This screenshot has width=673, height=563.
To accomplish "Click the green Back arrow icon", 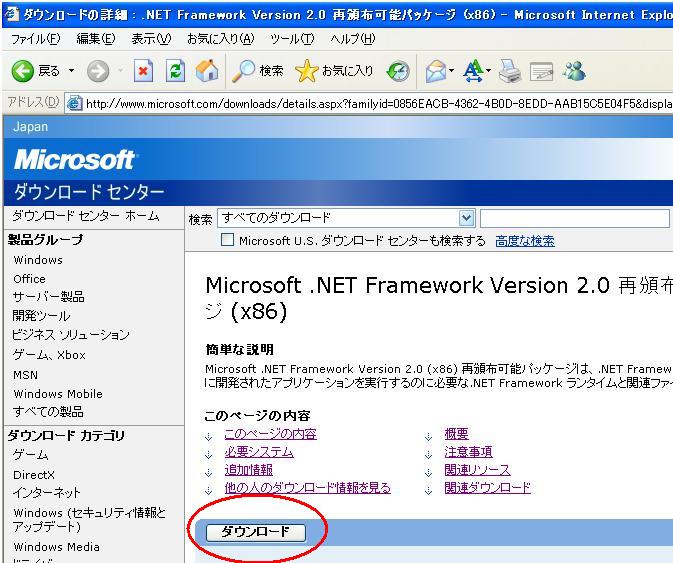I will [x=22, y=71].
